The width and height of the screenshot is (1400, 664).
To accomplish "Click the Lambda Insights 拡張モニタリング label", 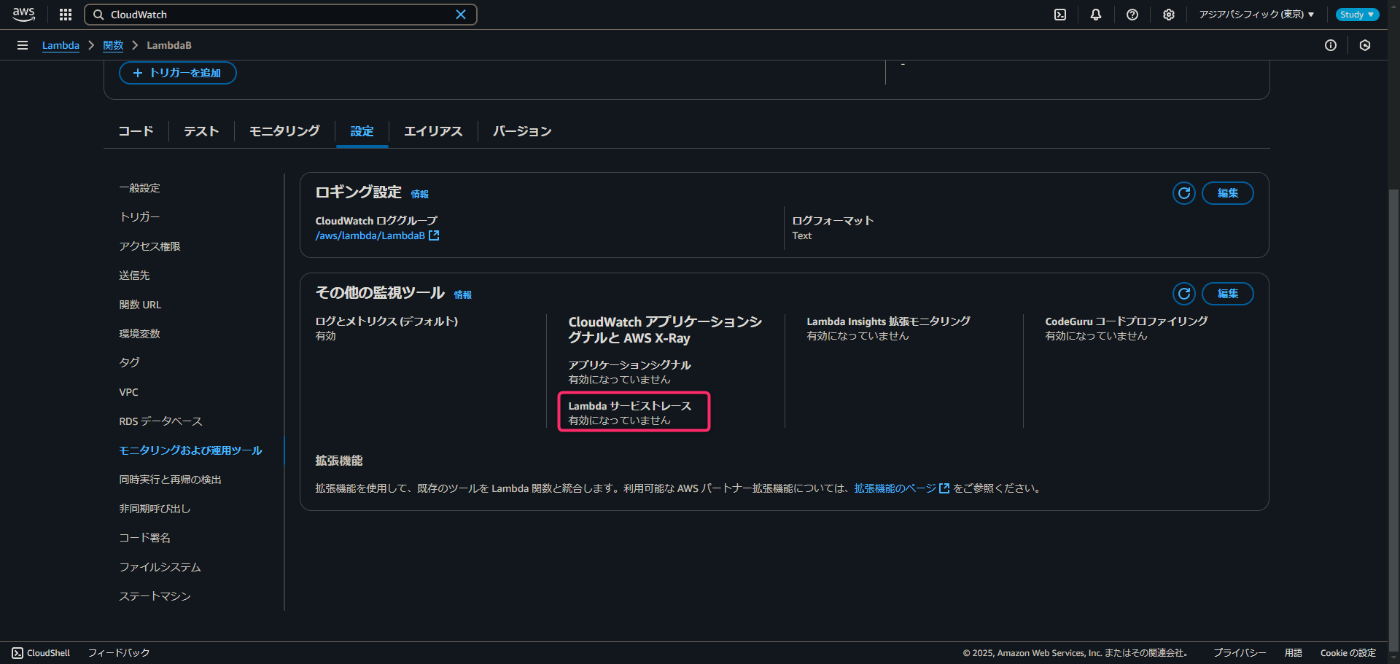I will [888, 321].
